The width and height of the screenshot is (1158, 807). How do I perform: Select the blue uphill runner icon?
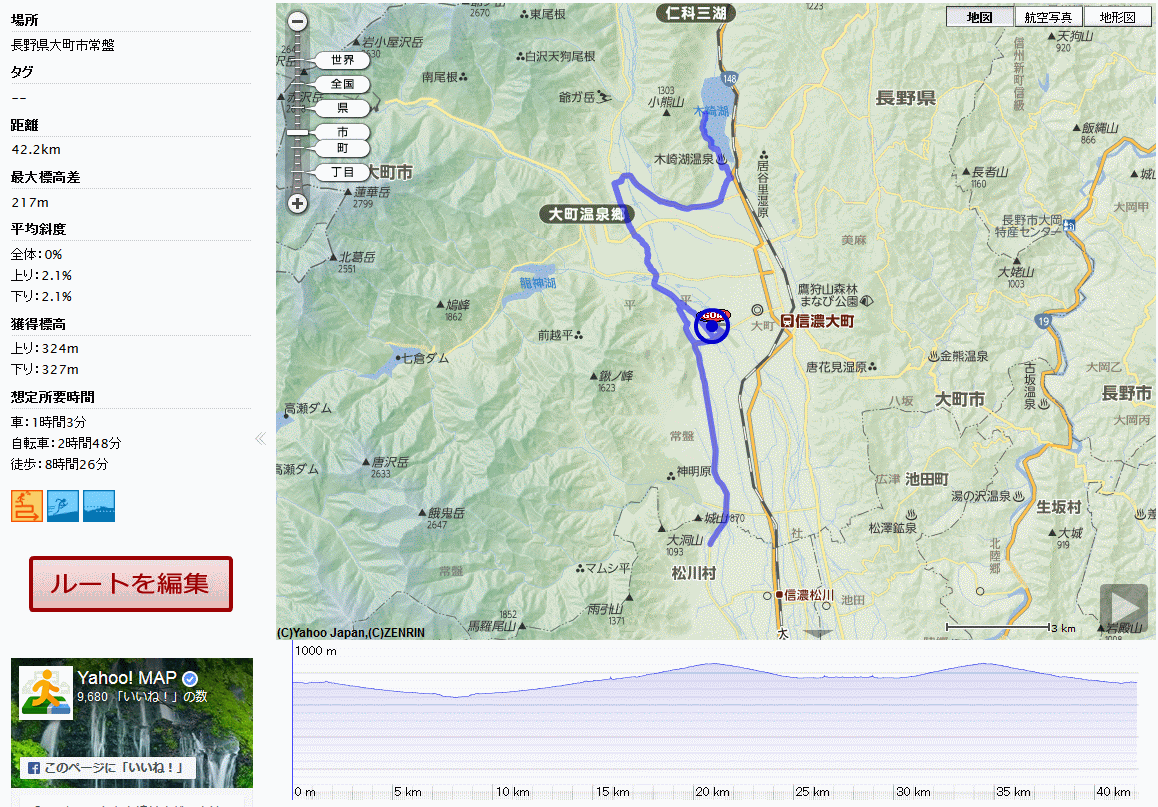coord(63,506)
